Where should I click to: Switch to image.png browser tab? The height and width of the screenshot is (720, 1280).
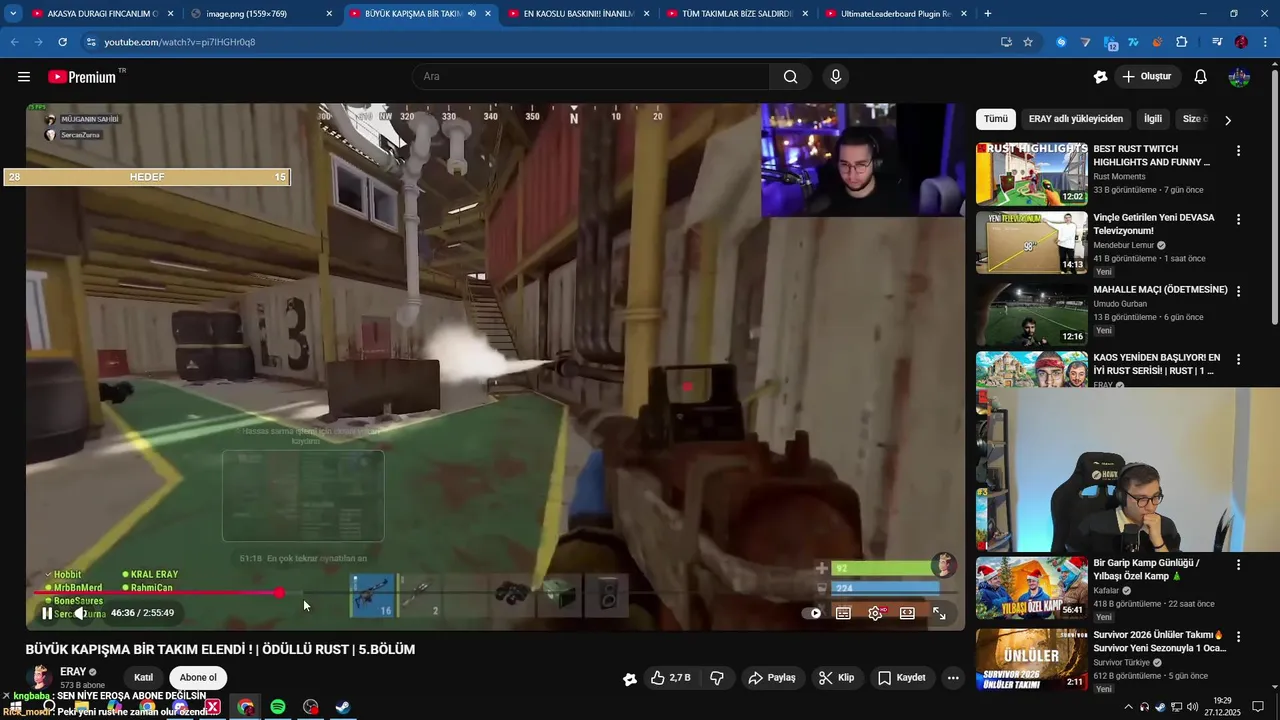(x=262, y=14)
